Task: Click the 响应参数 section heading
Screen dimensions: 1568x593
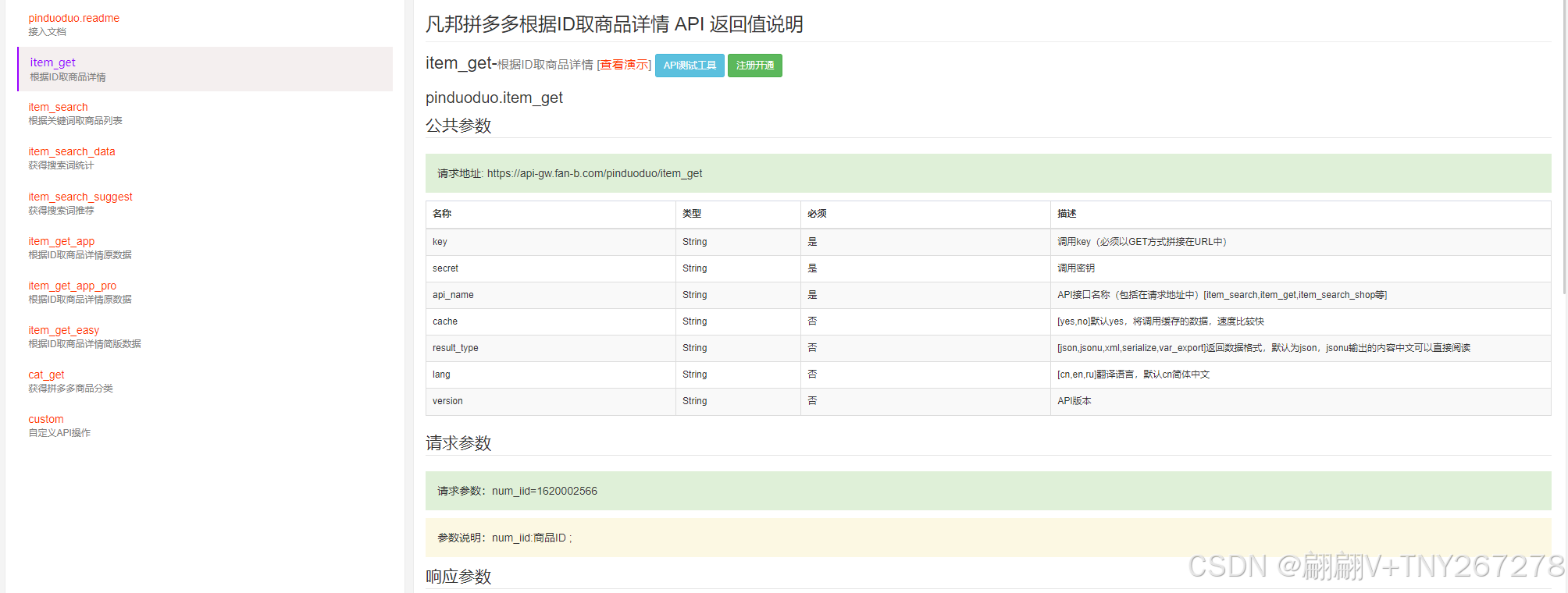Action: point(458,577)
